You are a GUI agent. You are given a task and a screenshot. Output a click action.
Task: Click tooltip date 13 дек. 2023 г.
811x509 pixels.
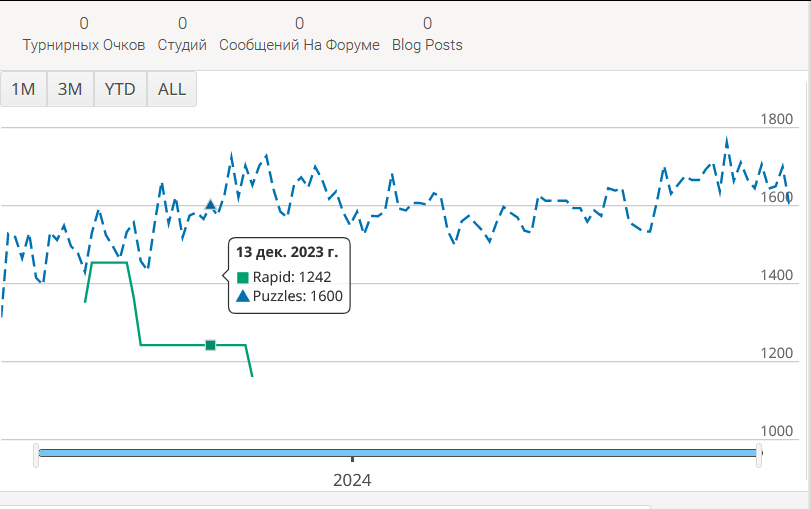287,252
